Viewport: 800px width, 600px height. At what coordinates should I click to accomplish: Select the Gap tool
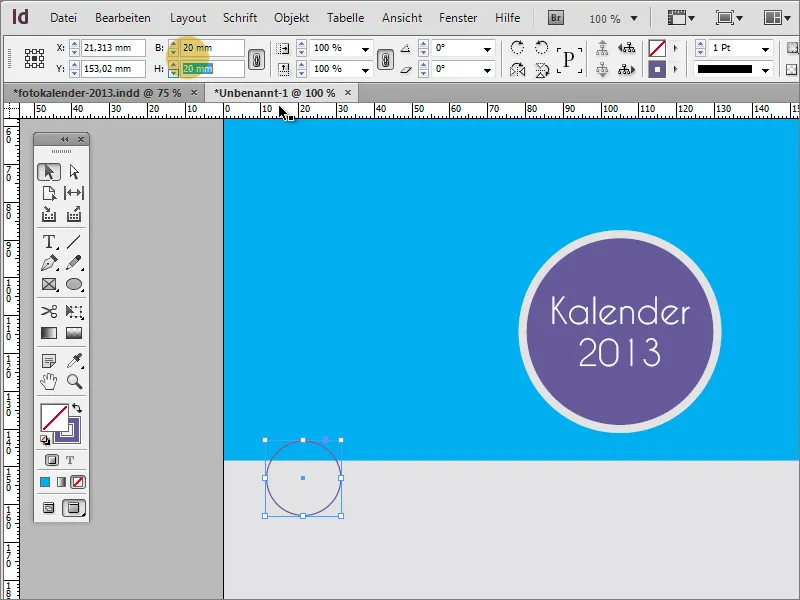point(74,193)
